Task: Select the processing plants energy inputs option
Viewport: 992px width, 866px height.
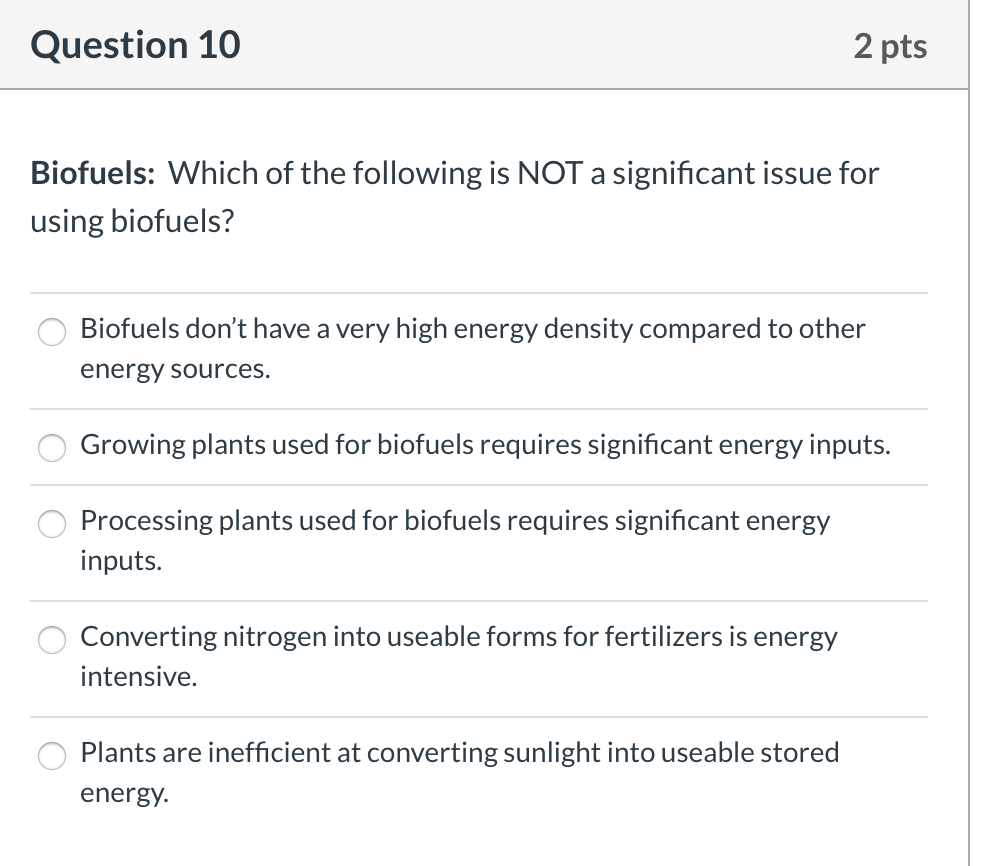Action: (51, 523)
